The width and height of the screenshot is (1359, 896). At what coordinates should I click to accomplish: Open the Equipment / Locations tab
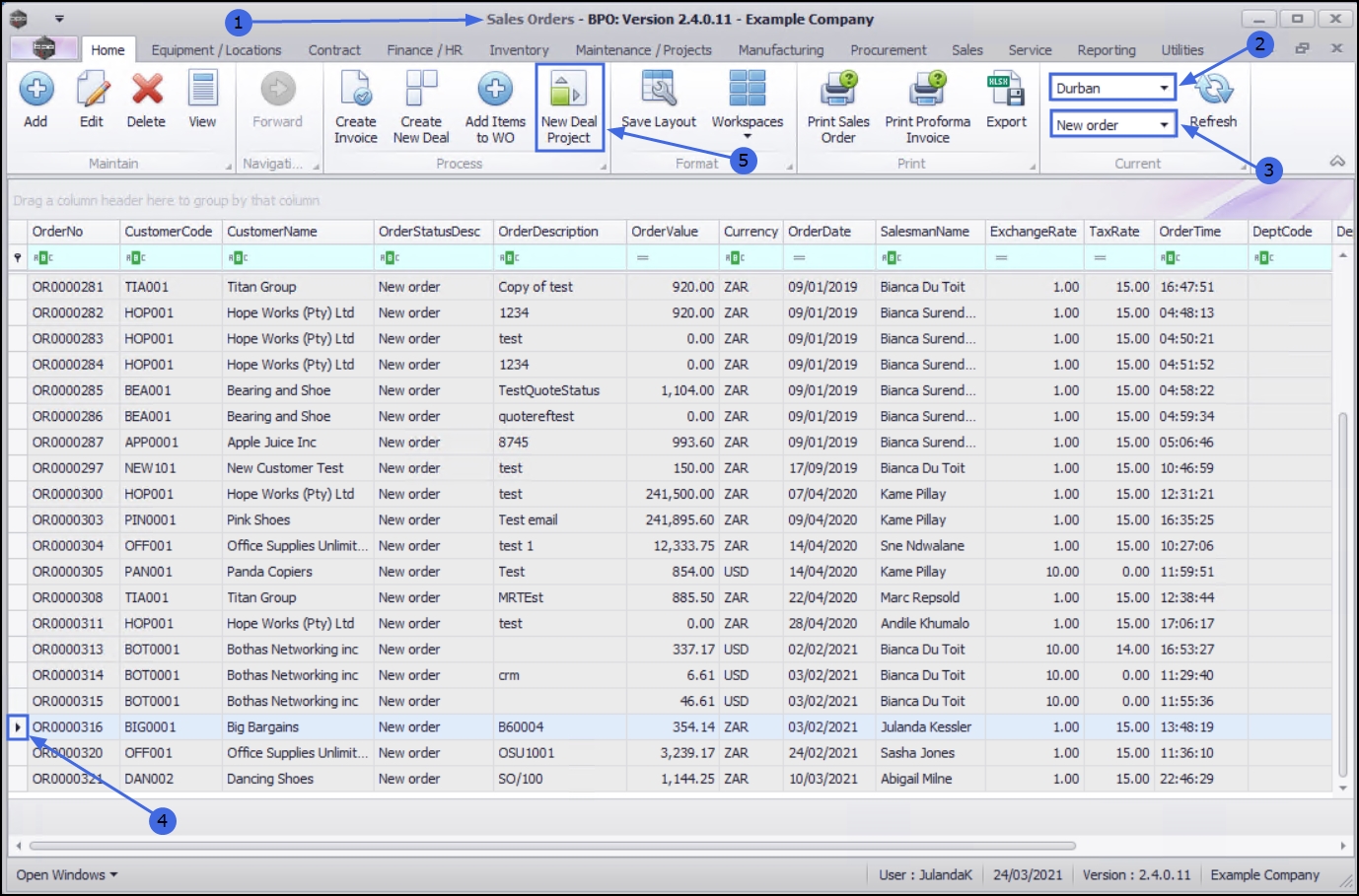(216, 49)
